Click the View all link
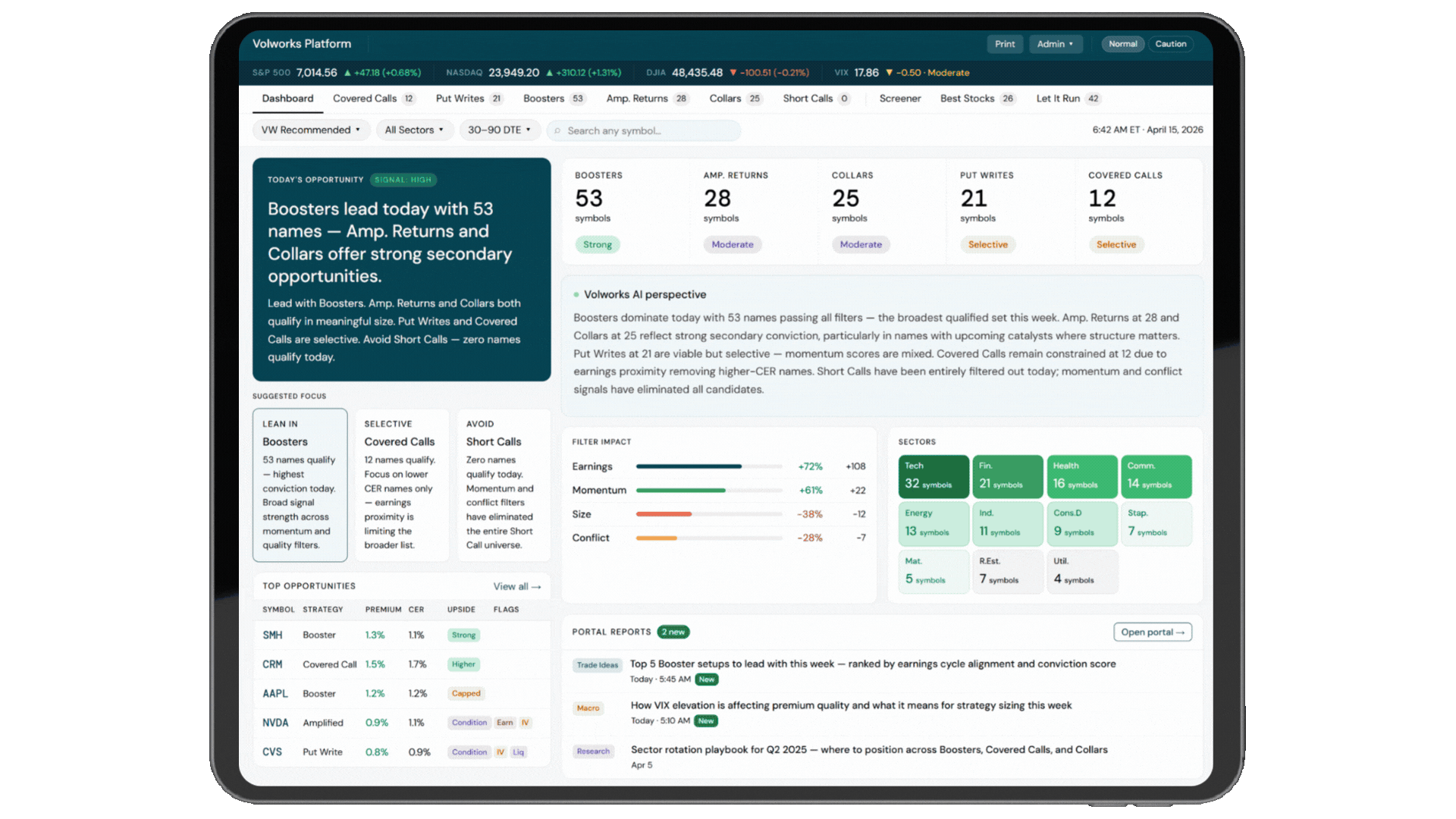The height and width of the screenshot is (819, 1456). coord(516,587)
